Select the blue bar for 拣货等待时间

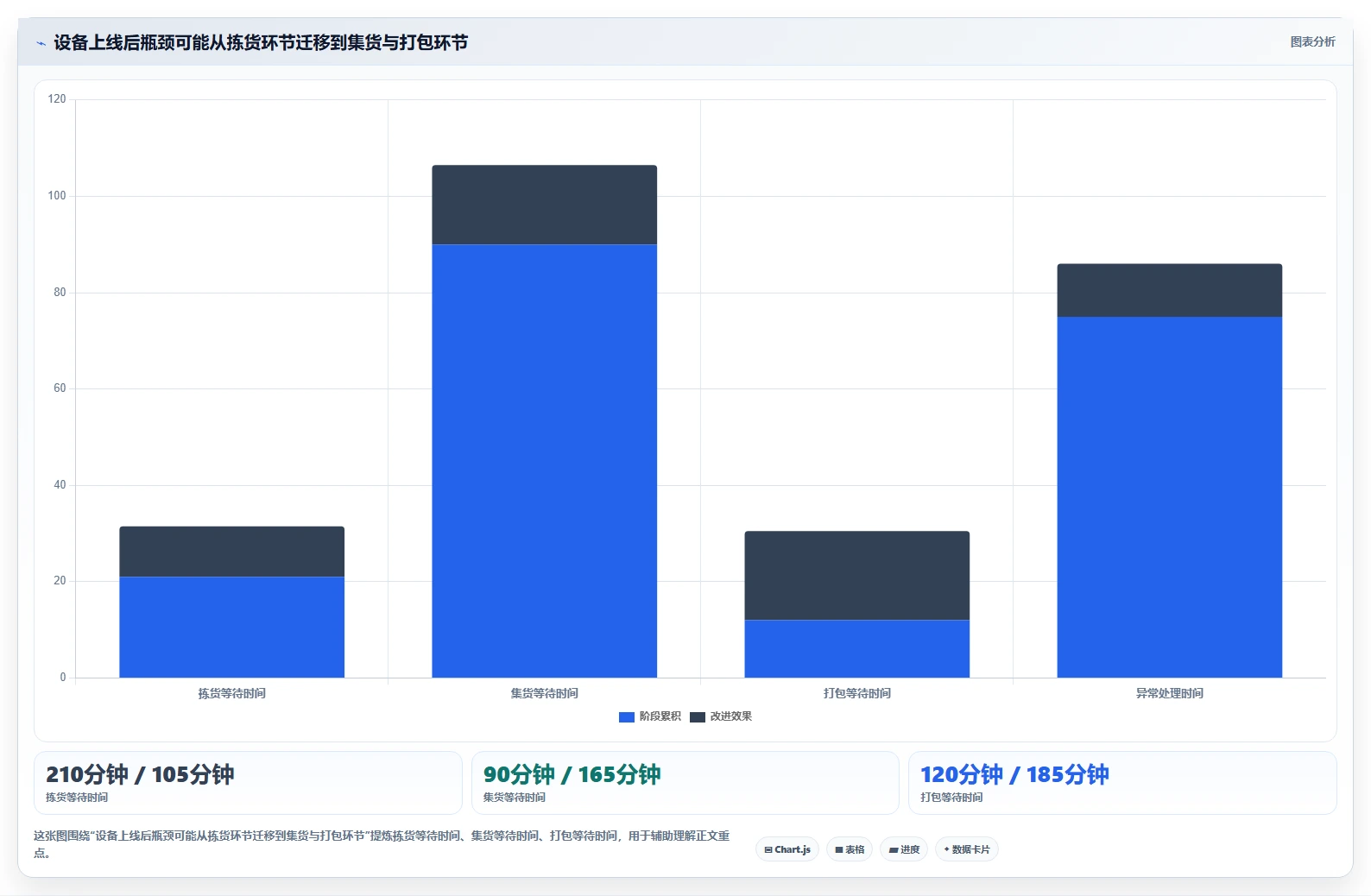pos(231,627)
